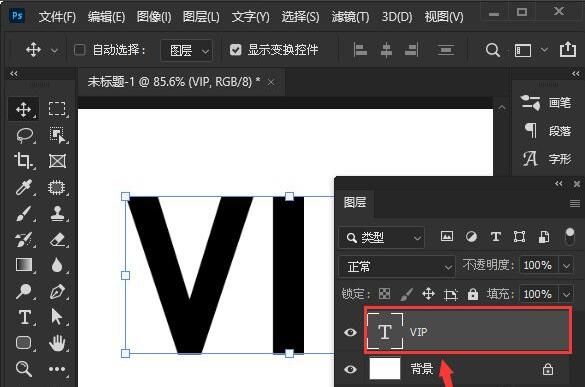Screen dimensions: 585x387
Task: Collapse the toolbox double-arrow
Action: (14, 74)
